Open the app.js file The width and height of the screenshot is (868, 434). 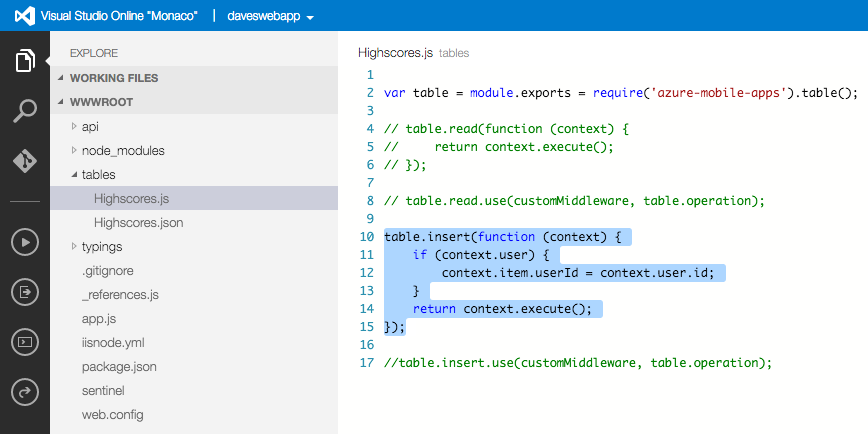[x=99, y=318]
